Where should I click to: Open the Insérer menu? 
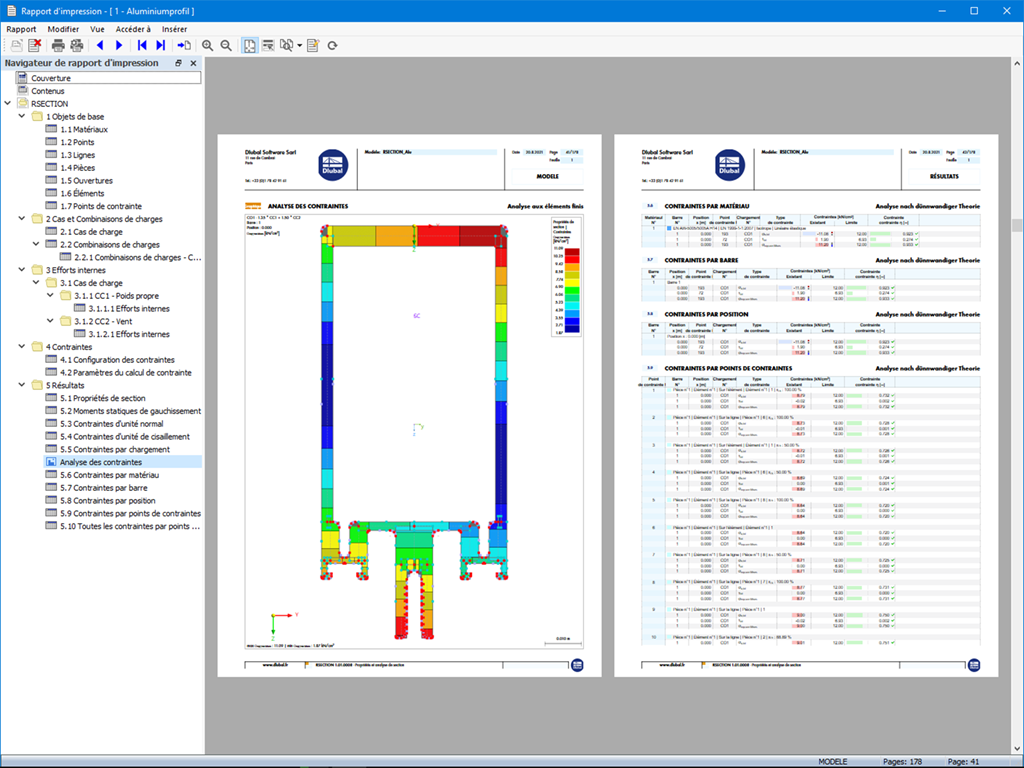(x=174, y=29)
